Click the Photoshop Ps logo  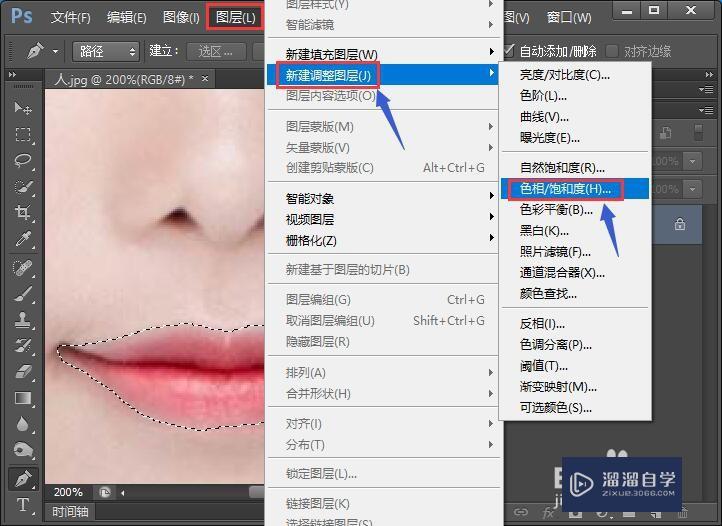point(21,16)
